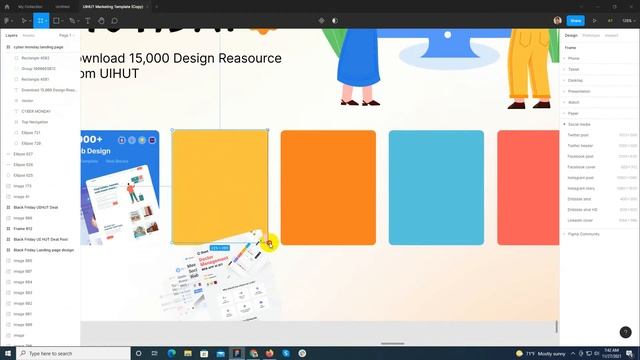The height and width of the screenshot is (360, 640).
Task: Open Skype from taskbar
Action: click(286, 353)
